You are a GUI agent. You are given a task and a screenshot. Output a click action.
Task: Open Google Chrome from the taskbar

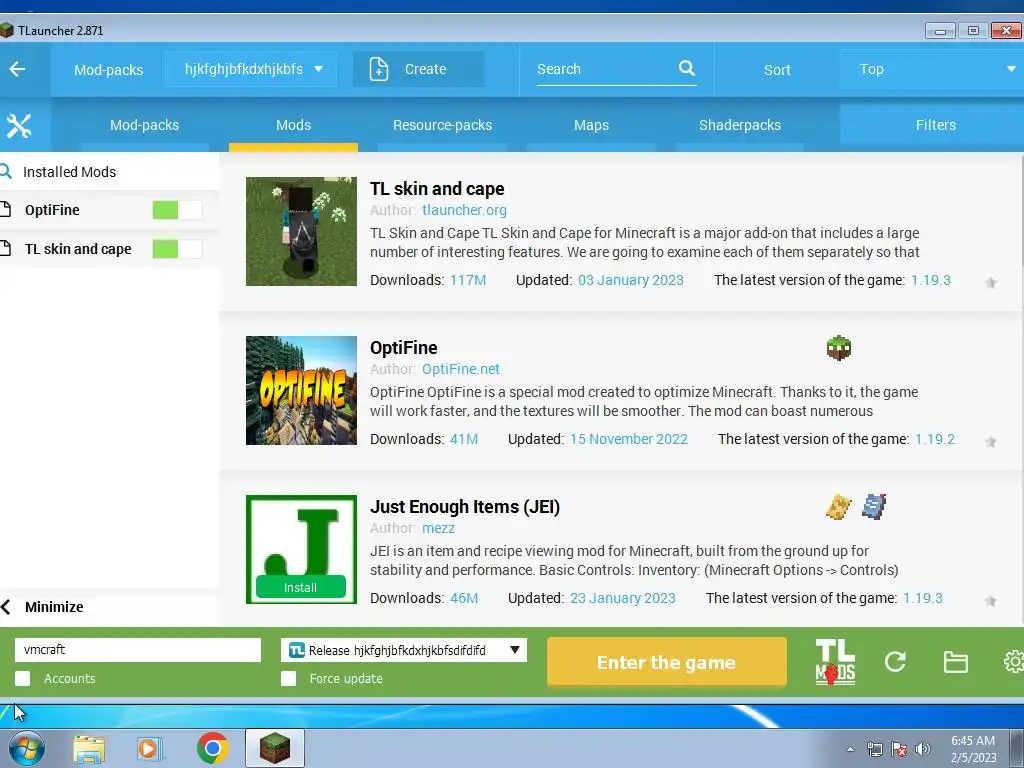click(x=212, y=748)
